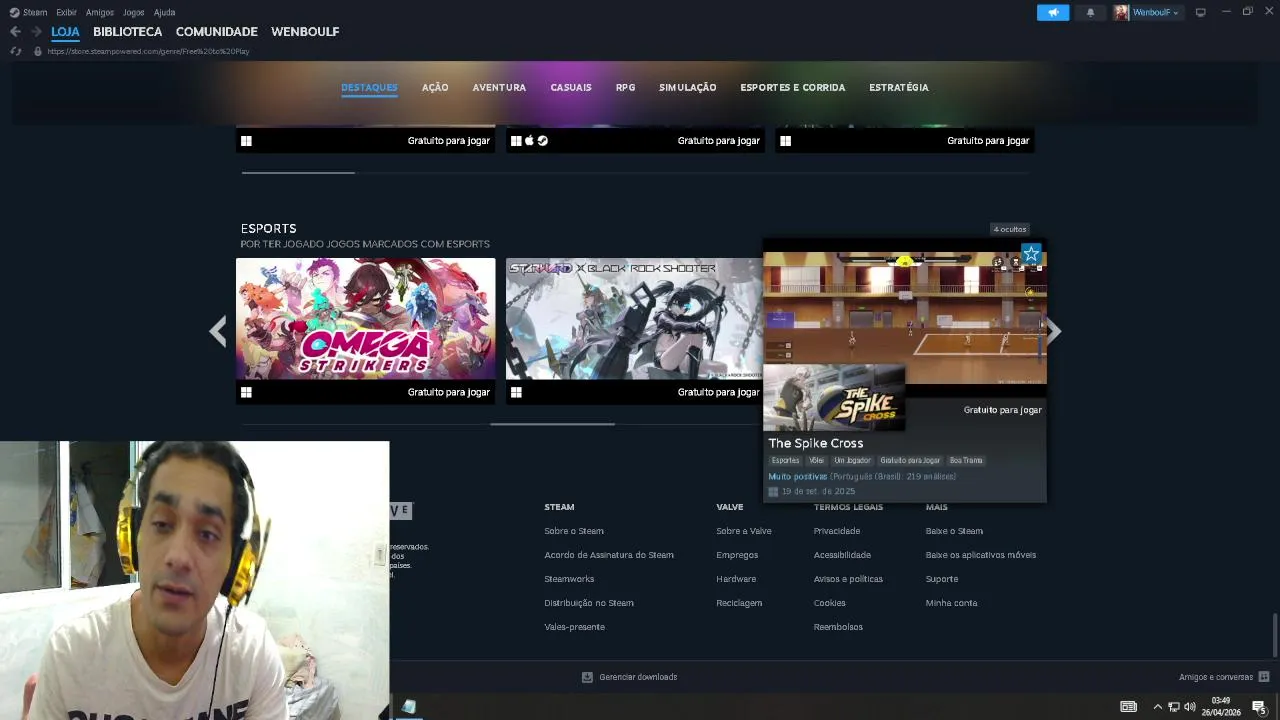Image resolution: width=1280 pixels, height=720 pixels.
Task: Open Baixe os aplicativos móveis link
Action: [x=981, y=555]
